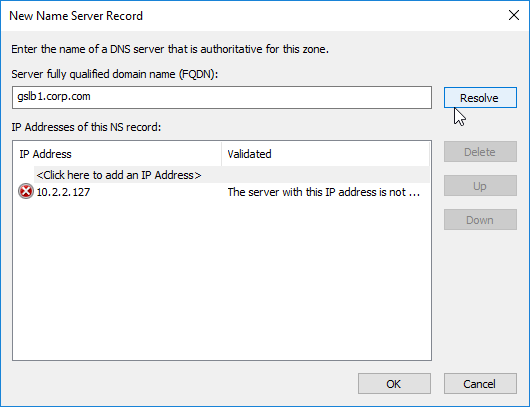Image resolution: width=530 pixels, height=407 pixels.
Task: Dismiss the dialog with Cancel
Action: tap(480, 384)
